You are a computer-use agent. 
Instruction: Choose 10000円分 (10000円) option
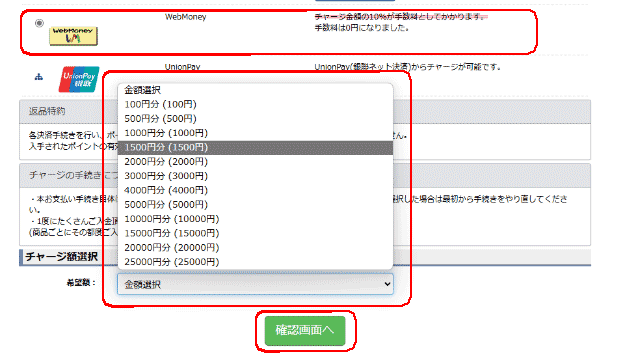coord(255,219)
